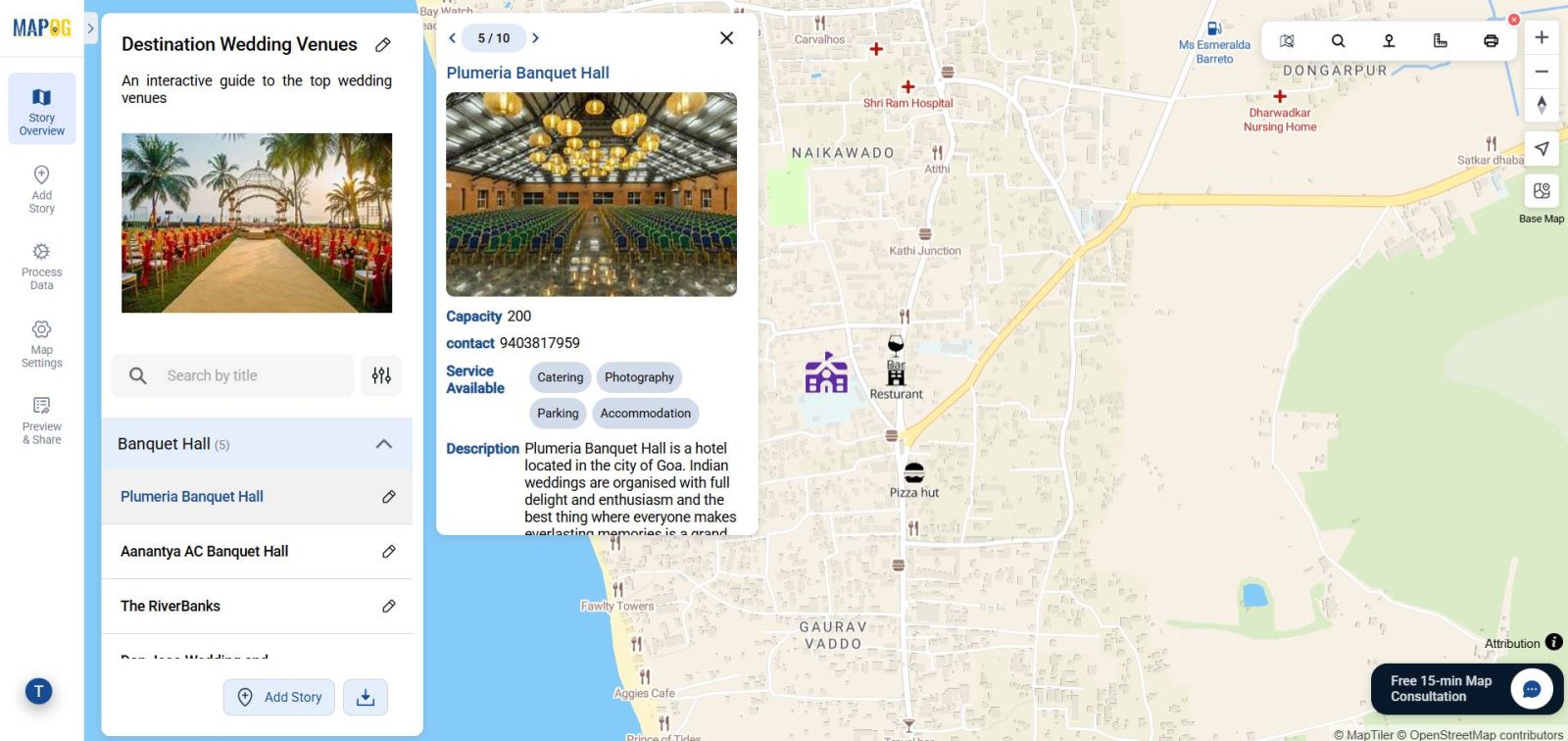Open the map search by area tool
This screenshot has height=741, width=1568.
pos(1287,41)
